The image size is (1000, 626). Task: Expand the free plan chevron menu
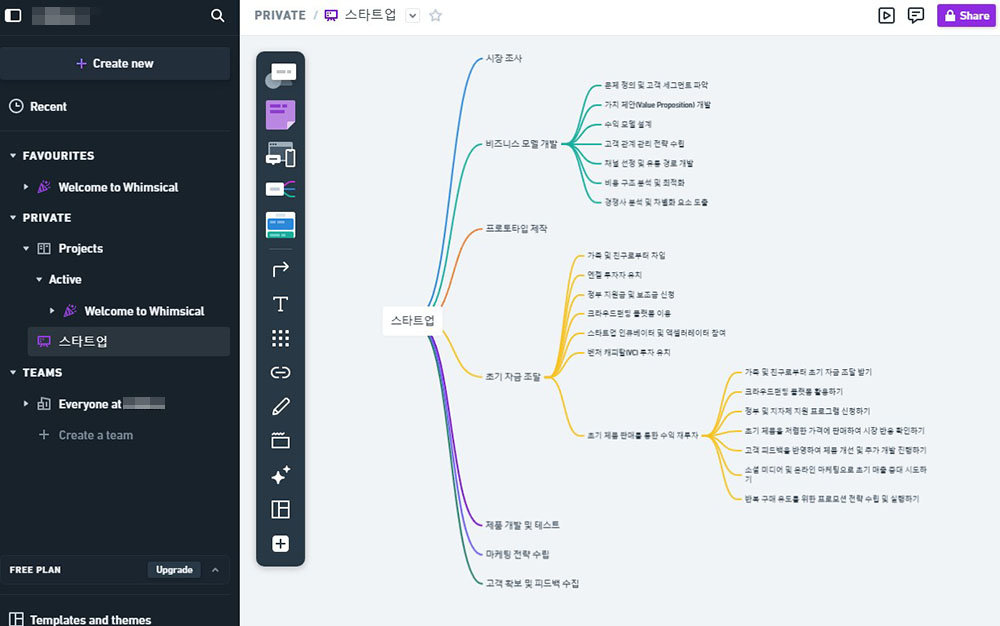tap(213, 570)
